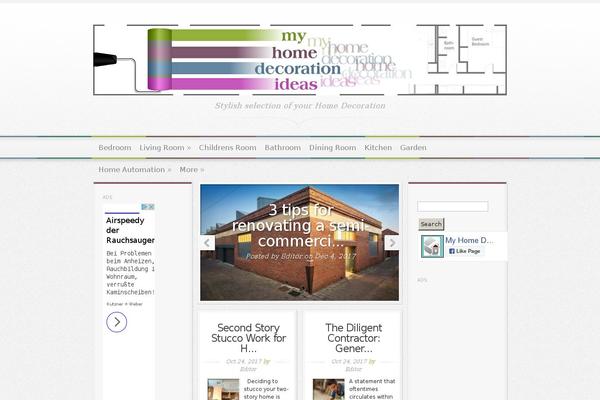The height and width of the screenshot is (400, 600).
Task: Click the My Home Decoration Facebook page avatar
Action: (432, 246)
